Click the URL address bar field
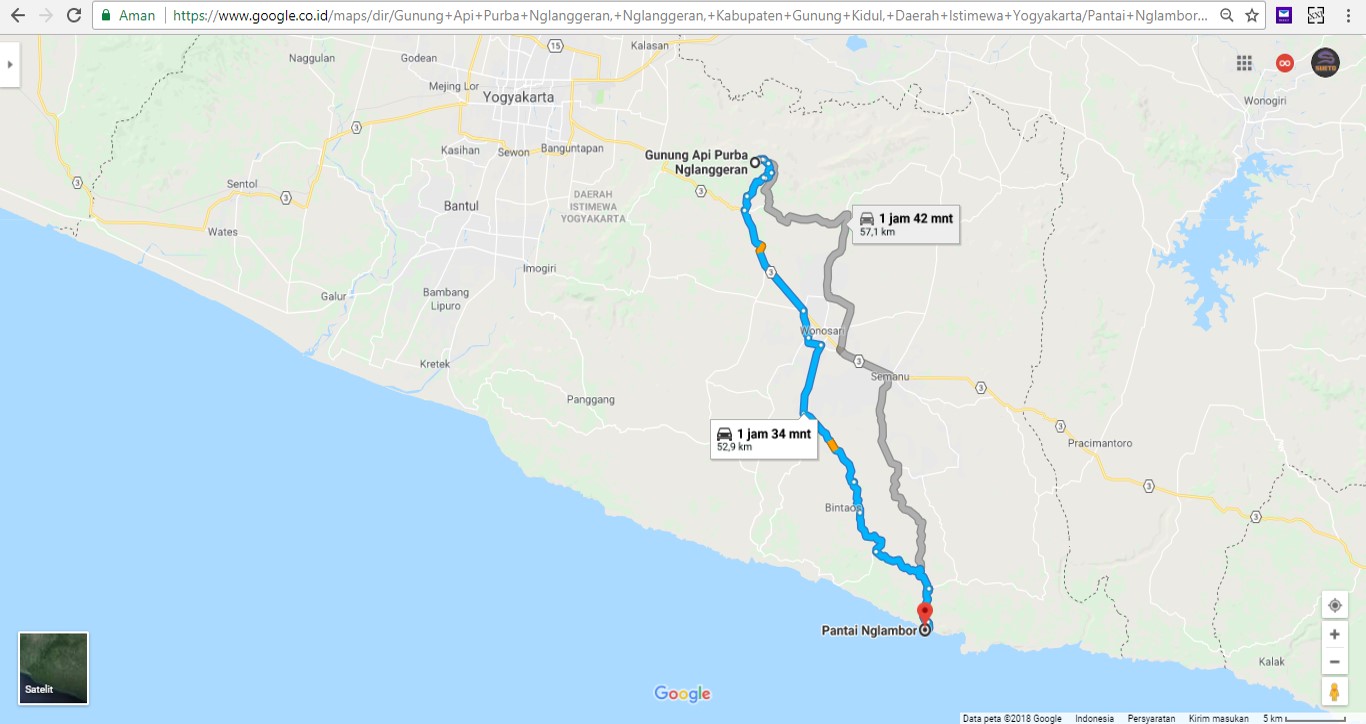The image size is (1366, 724). pyautogui.click(x=690, y=16)
